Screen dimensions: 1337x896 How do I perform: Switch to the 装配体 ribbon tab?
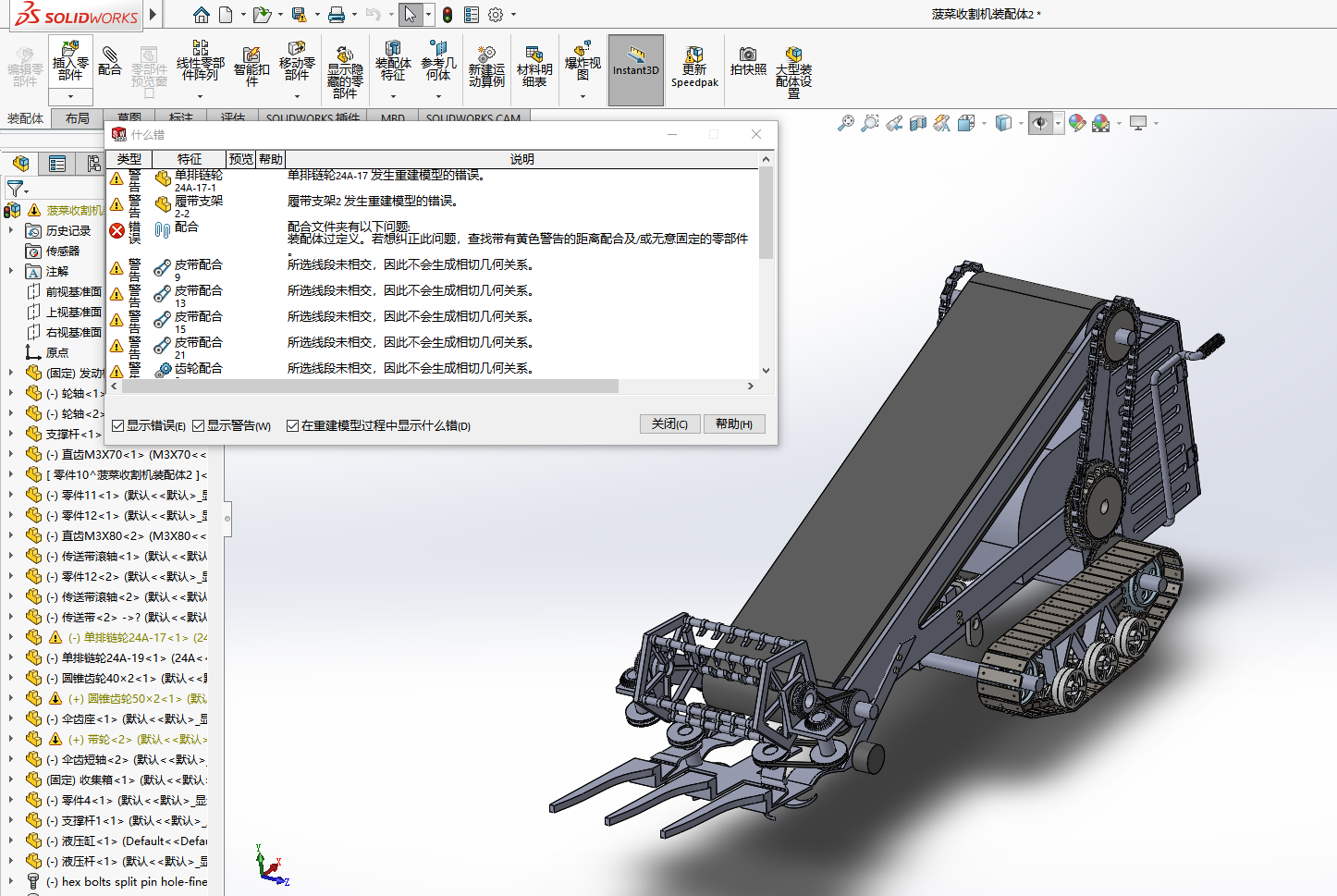click(26, 118)
